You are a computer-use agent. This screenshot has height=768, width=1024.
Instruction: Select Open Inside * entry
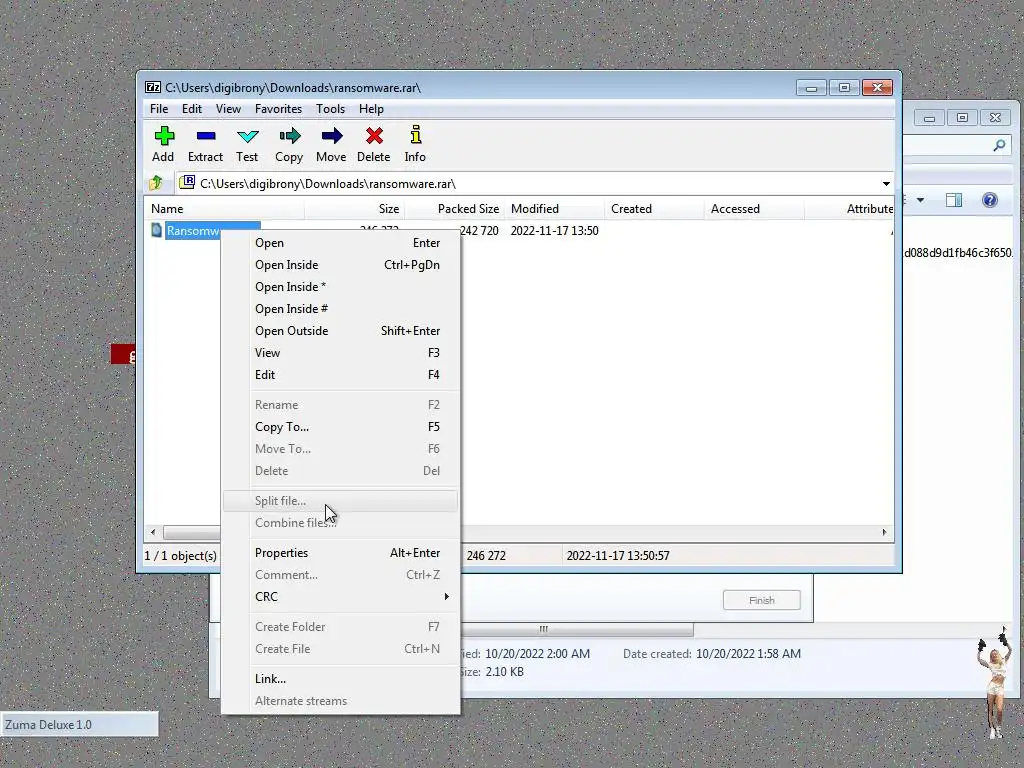(340, 287)
